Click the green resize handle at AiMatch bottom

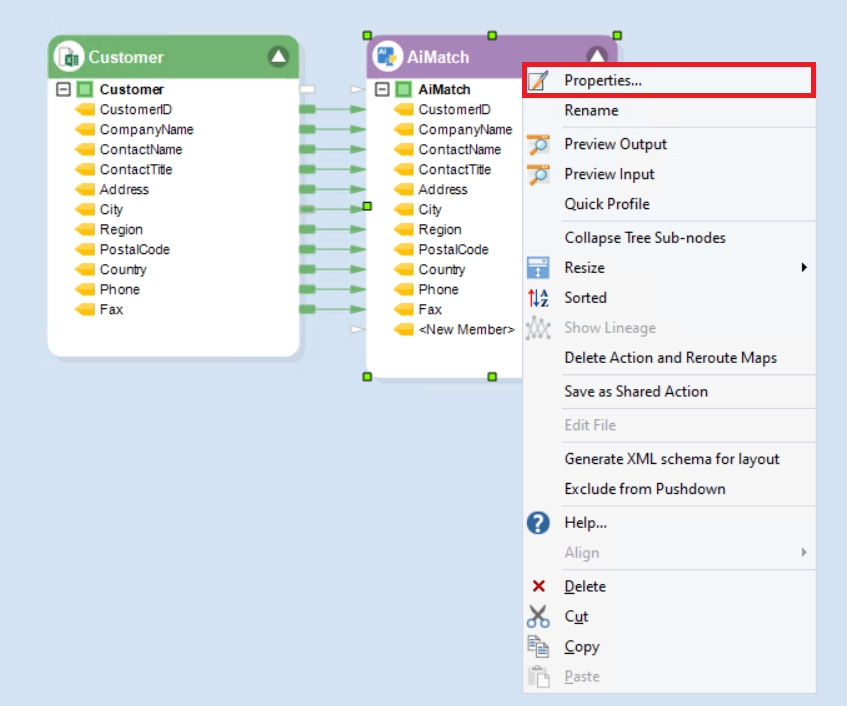pyautogui.click(x=492, y=377)
